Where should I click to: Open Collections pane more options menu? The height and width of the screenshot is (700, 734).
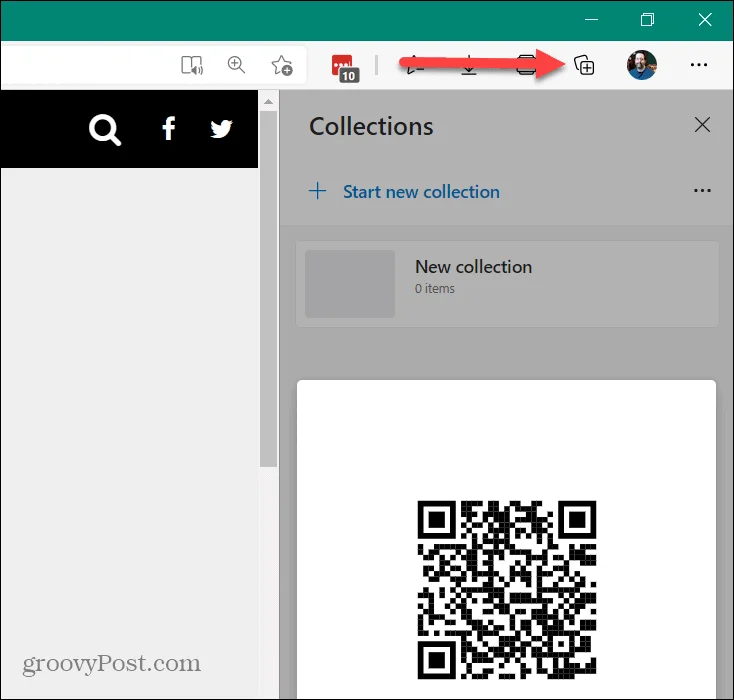702,191
